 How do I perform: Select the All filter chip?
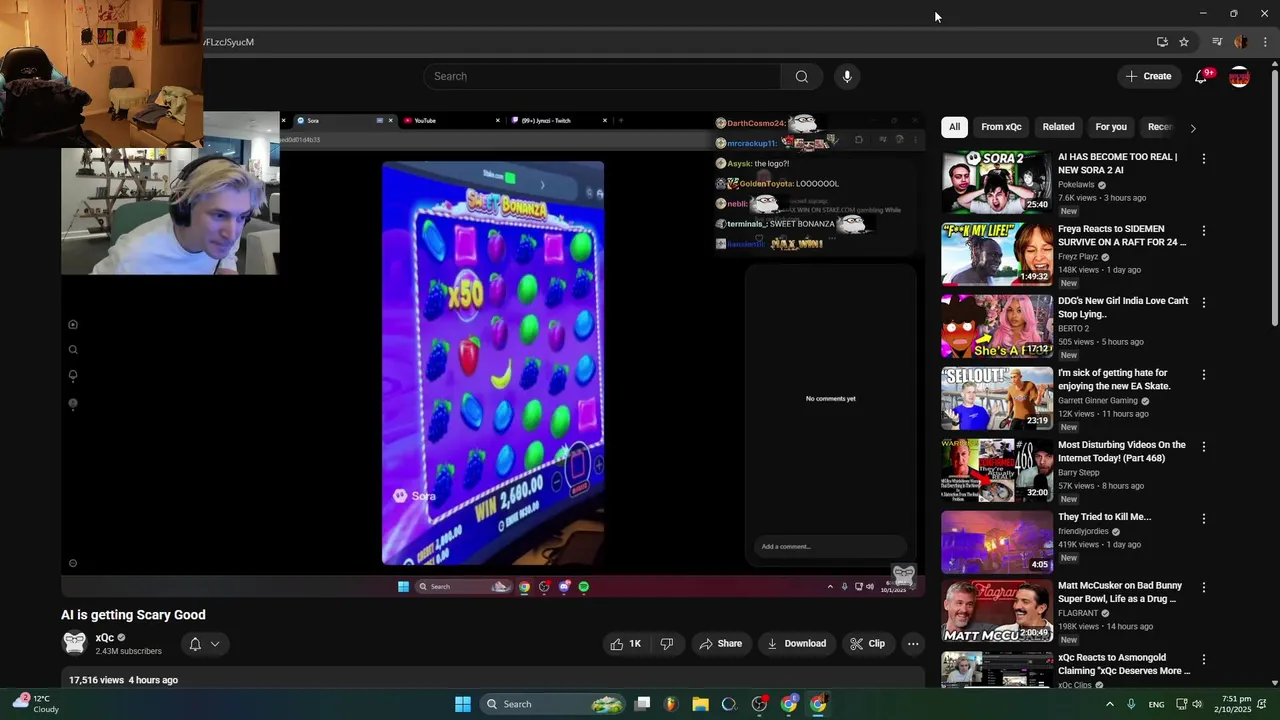954,127
